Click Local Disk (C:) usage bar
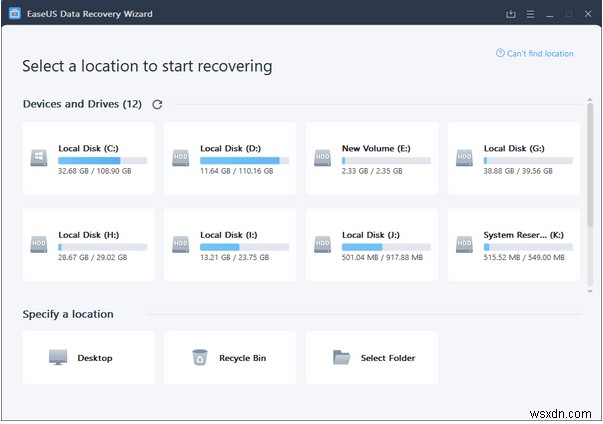The width and height of the screenshot is (603, 424). (103, 161)
